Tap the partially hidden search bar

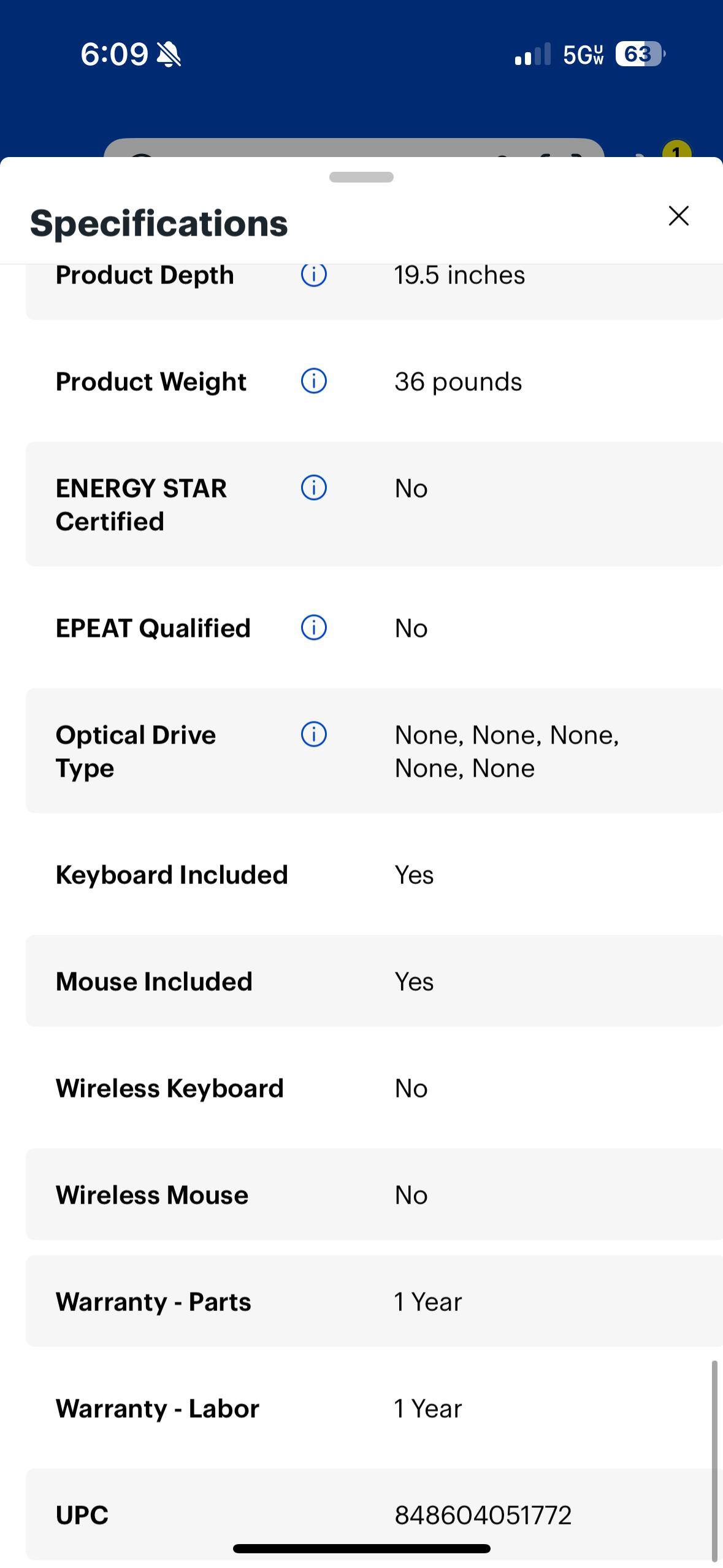coord(353,149)
